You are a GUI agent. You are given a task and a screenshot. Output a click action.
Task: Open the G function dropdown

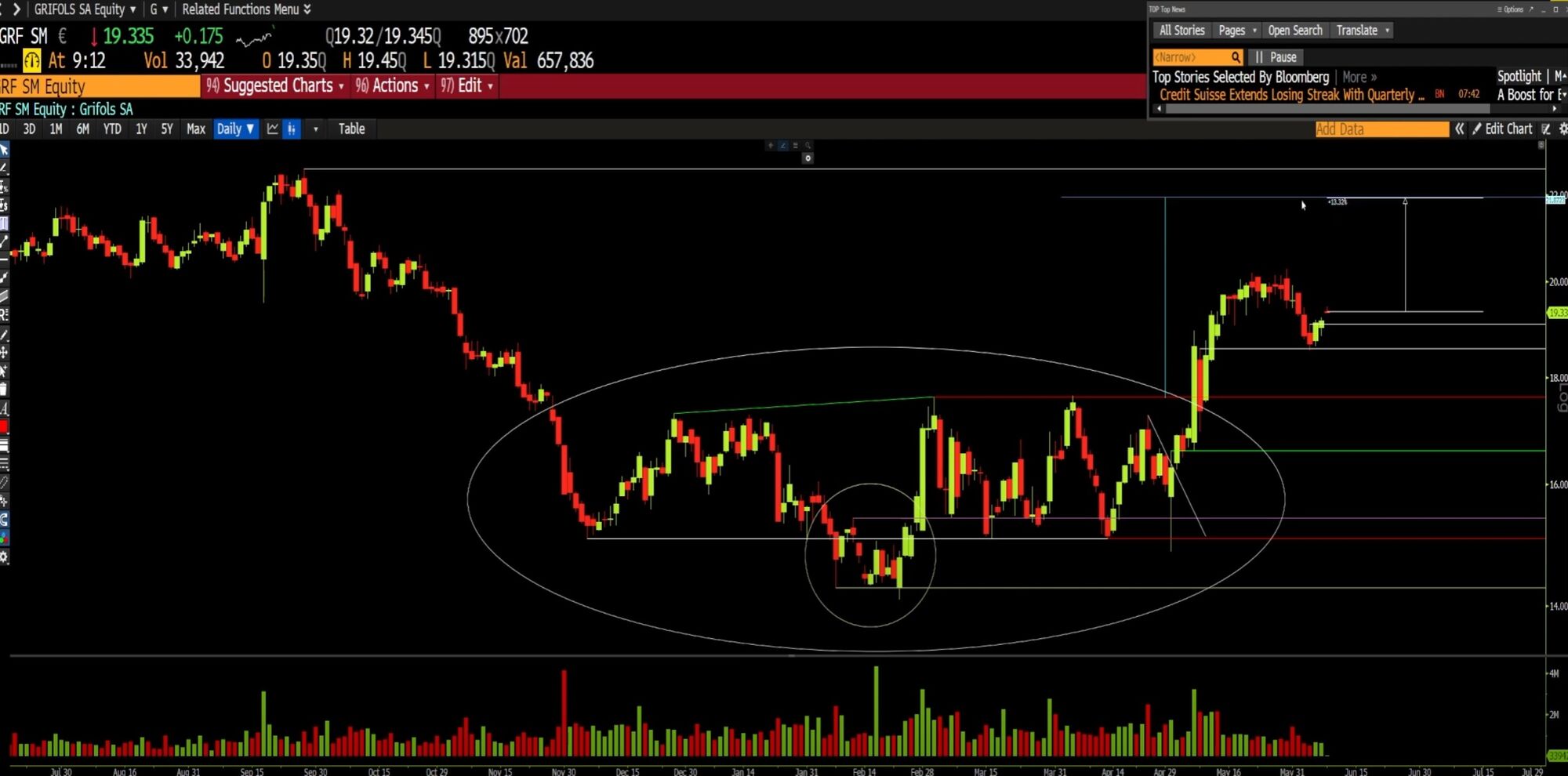point(158,9)
